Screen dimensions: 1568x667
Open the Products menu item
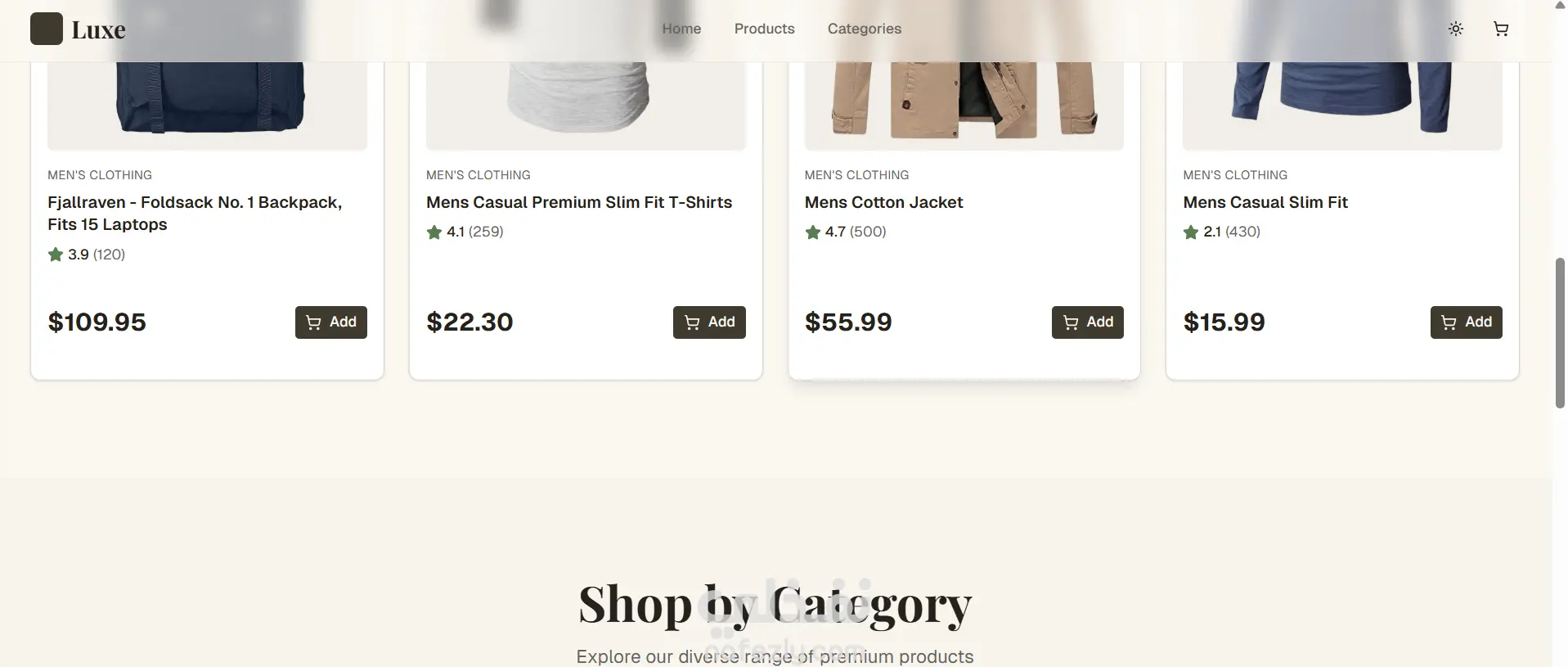[764, 29]
